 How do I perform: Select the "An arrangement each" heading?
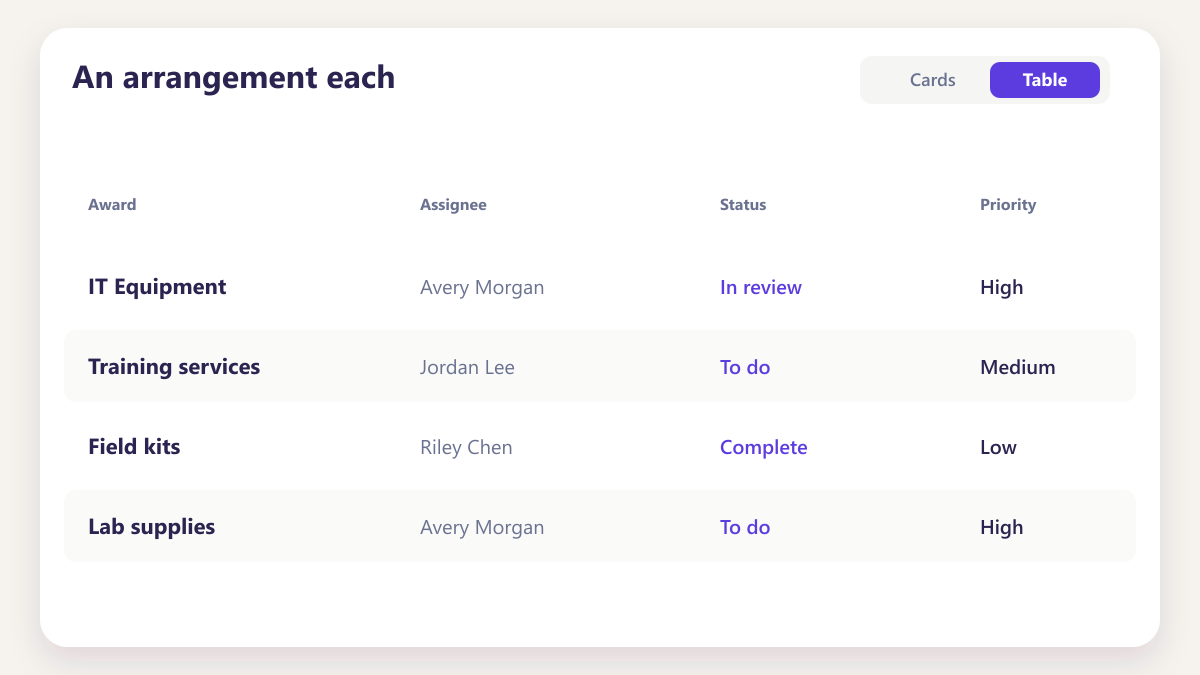234,77
